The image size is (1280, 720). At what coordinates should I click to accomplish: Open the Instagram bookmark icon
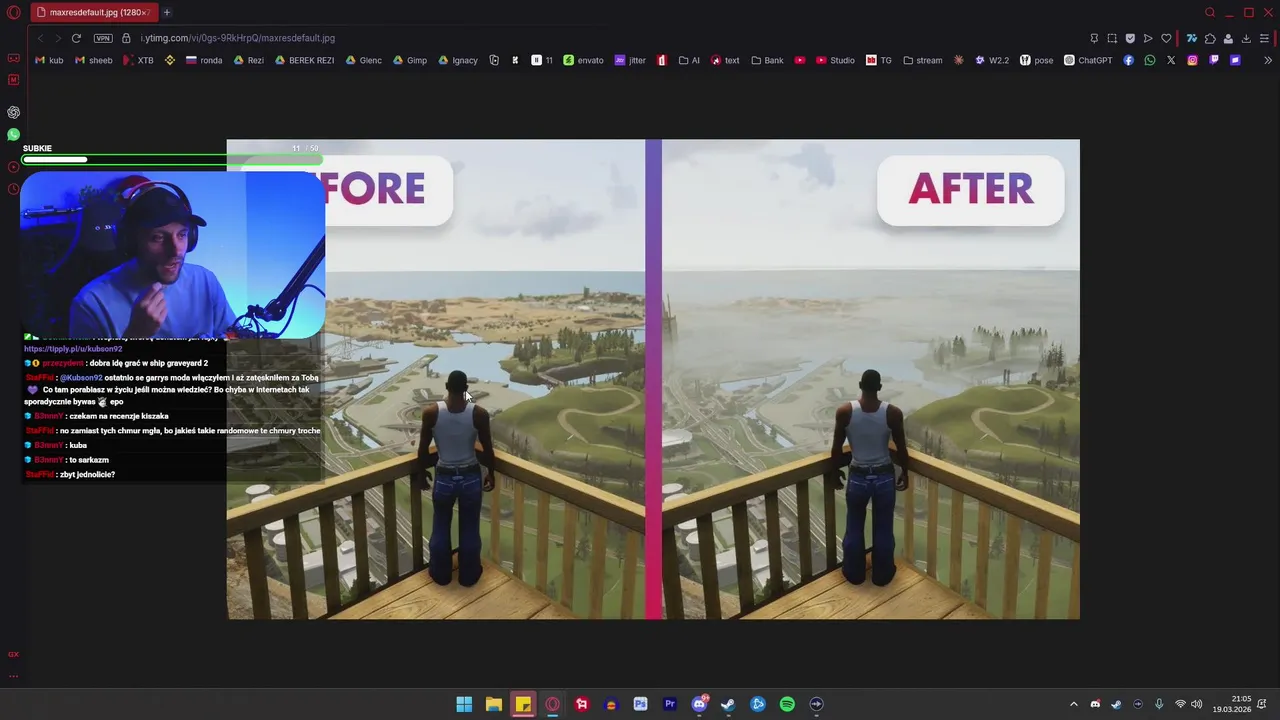point(1192,60)
